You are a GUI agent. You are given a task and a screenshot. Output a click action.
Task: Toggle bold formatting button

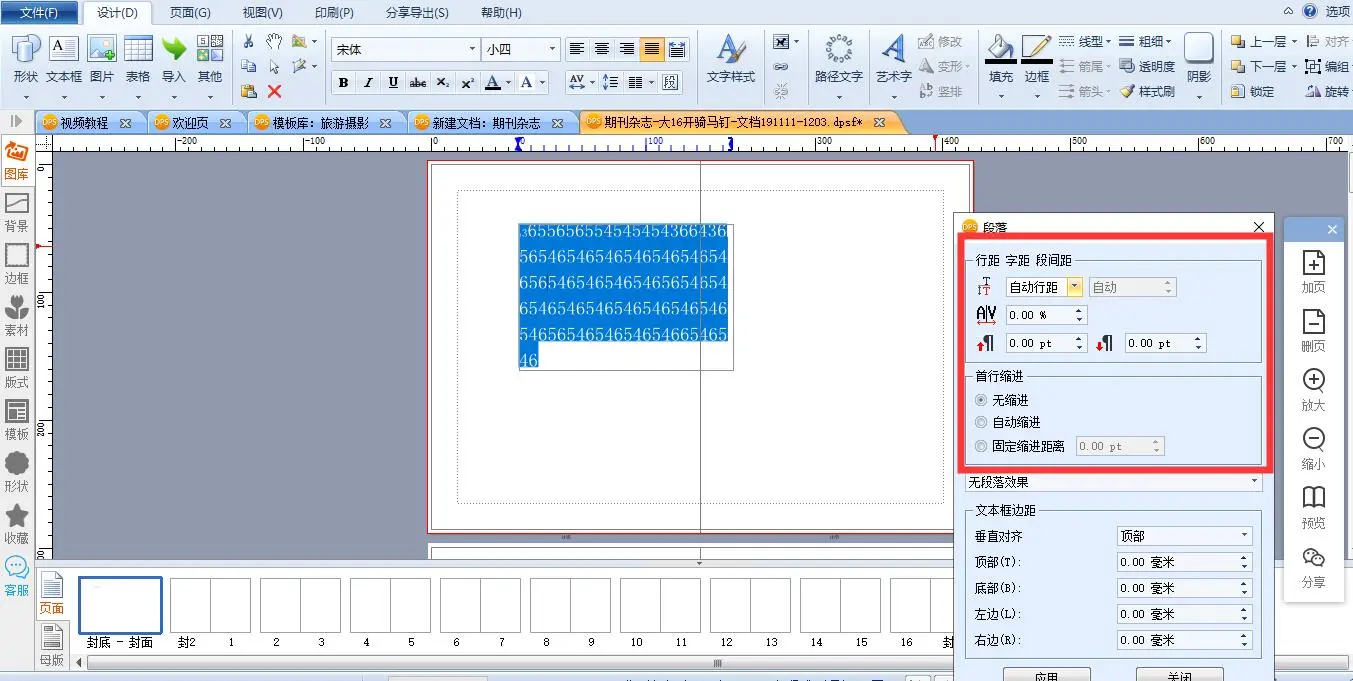pos(343,83)
